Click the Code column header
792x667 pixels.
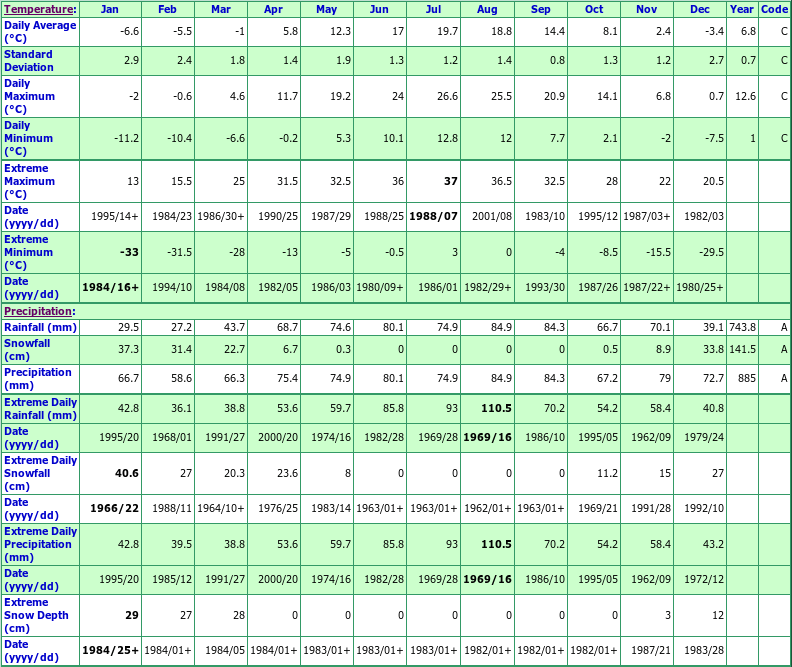pos(774,9)
